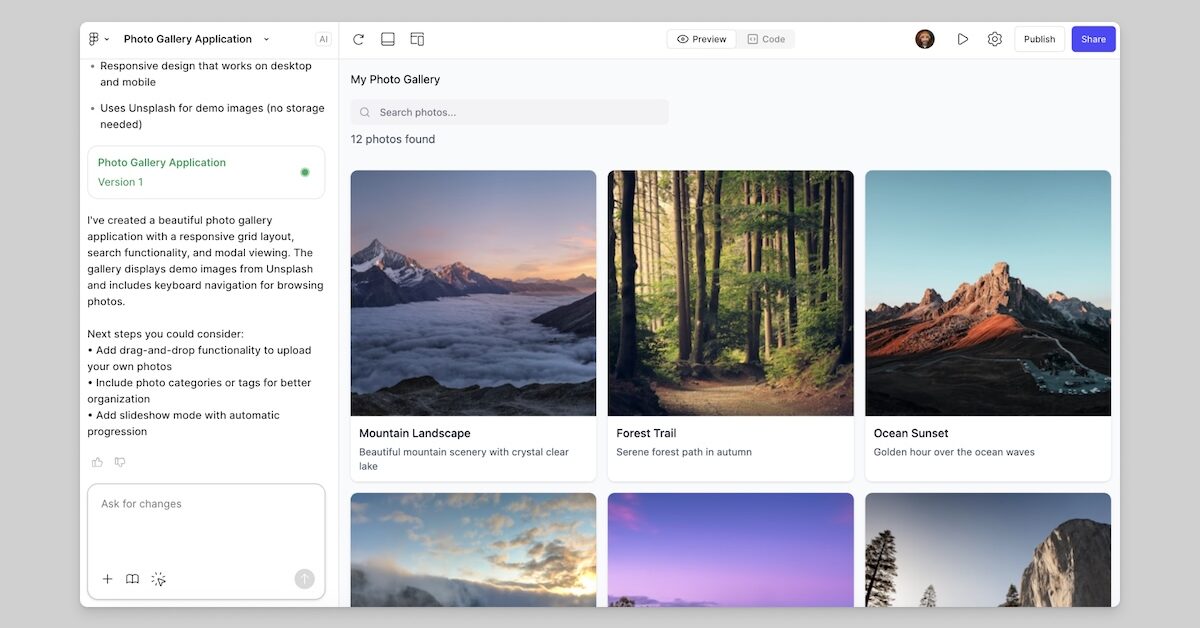Click the refresh preview icon

point(357,38)
